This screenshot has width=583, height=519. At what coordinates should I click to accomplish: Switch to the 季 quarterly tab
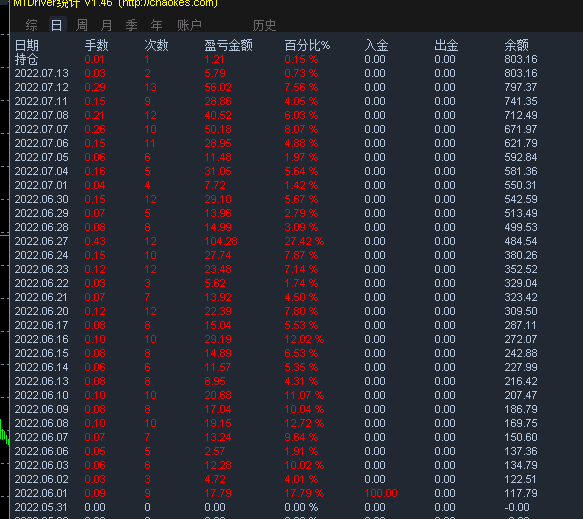(131, 25)
